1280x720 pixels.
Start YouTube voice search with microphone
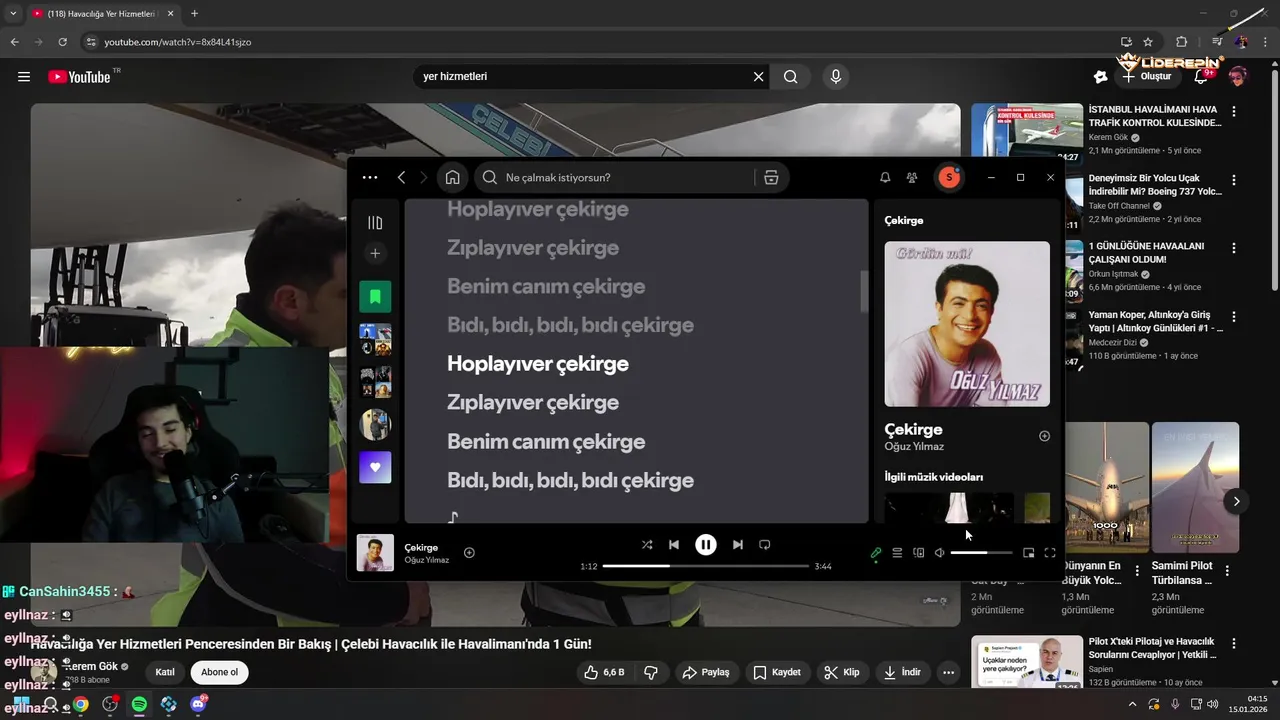coord(836,77)
